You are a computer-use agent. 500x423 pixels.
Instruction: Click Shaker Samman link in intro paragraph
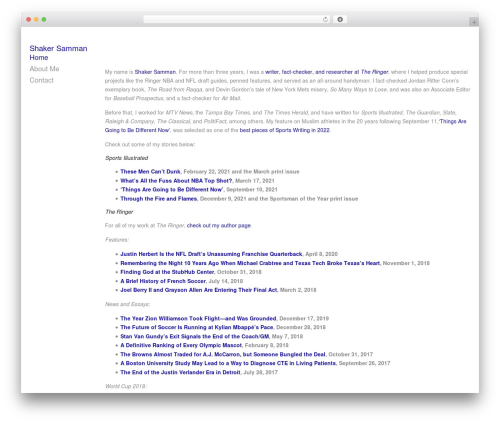(155, 72)
